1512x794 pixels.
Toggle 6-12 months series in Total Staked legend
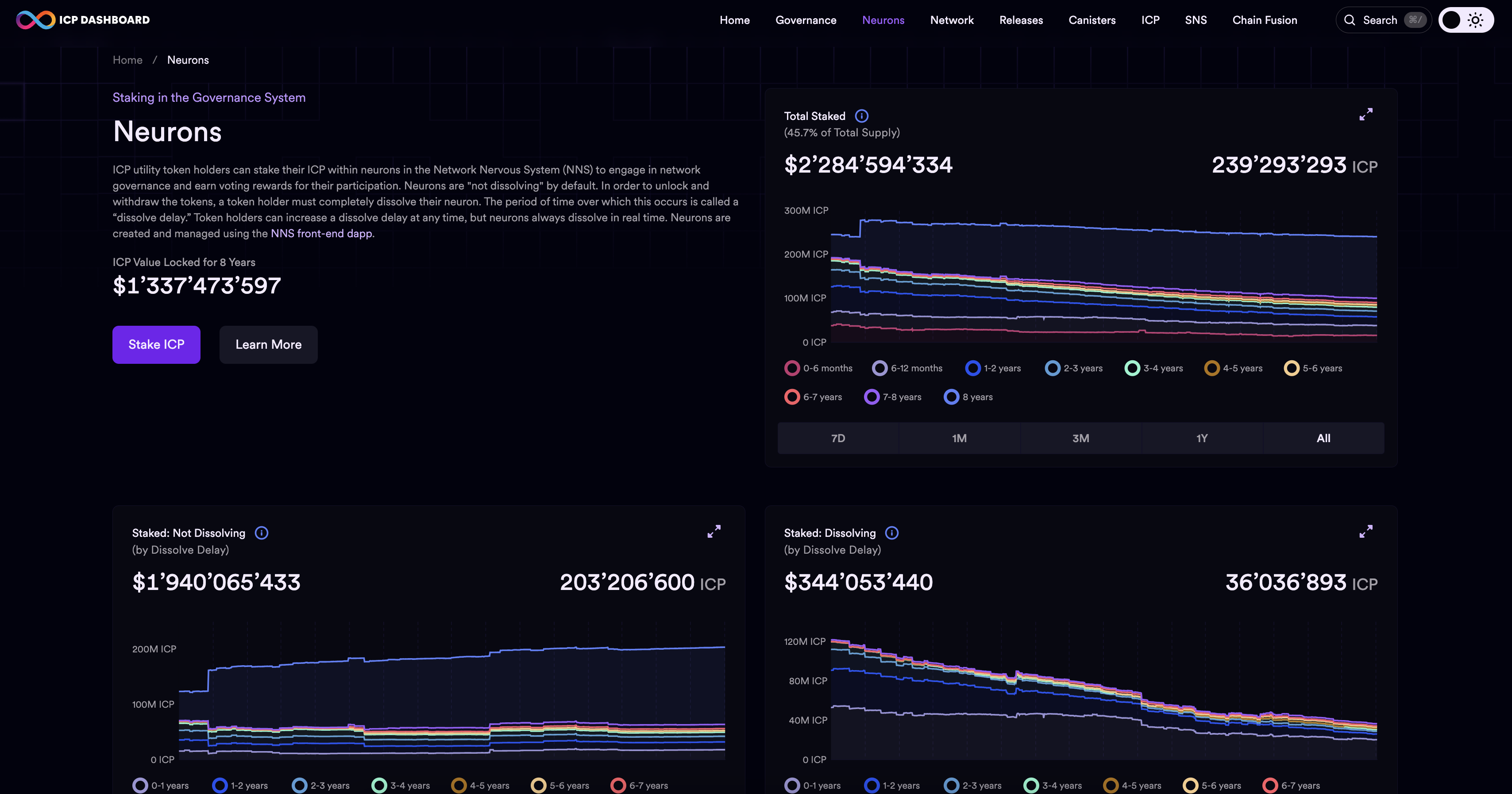(x=907, y=368)
